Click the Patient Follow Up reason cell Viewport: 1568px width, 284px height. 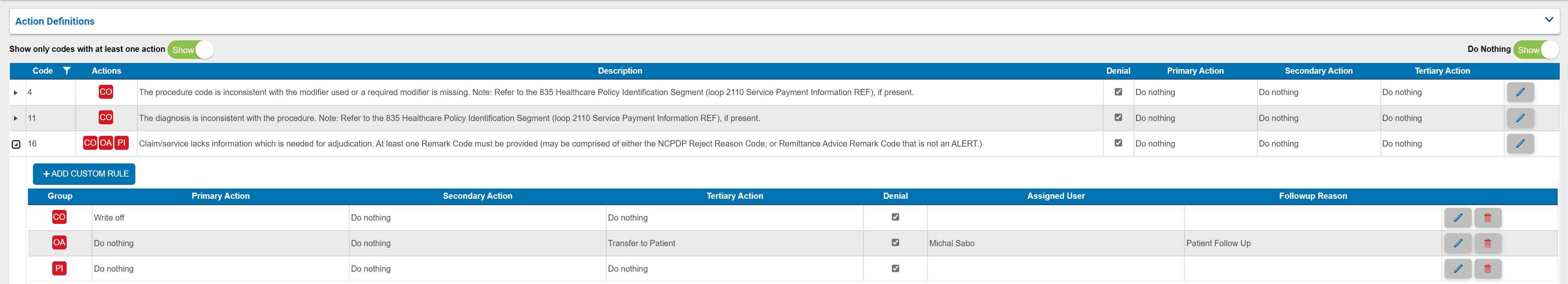coord(1218,243)
